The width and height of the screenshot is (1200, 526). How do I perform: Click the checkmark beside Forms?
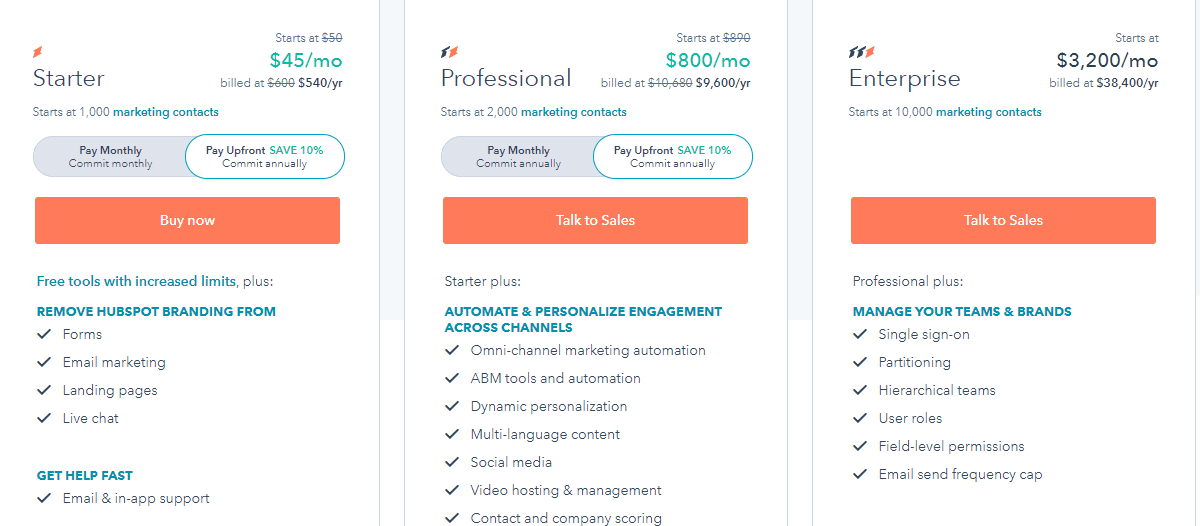point(44,334)
